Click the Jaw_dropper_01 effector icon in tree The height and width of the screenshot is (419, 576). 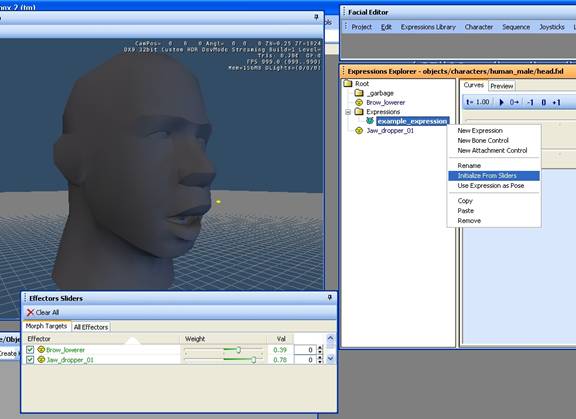(359, 130)
